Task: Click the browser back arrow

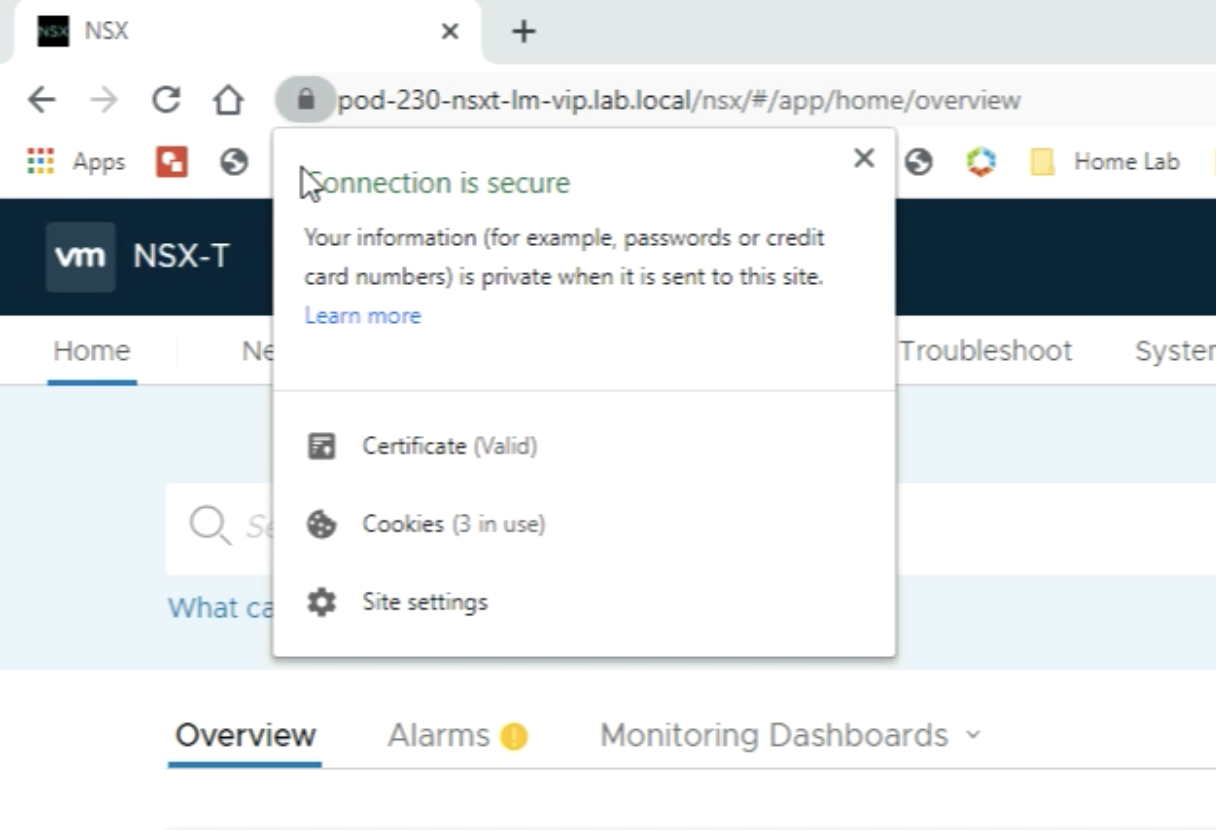Action: coord(41,100)
